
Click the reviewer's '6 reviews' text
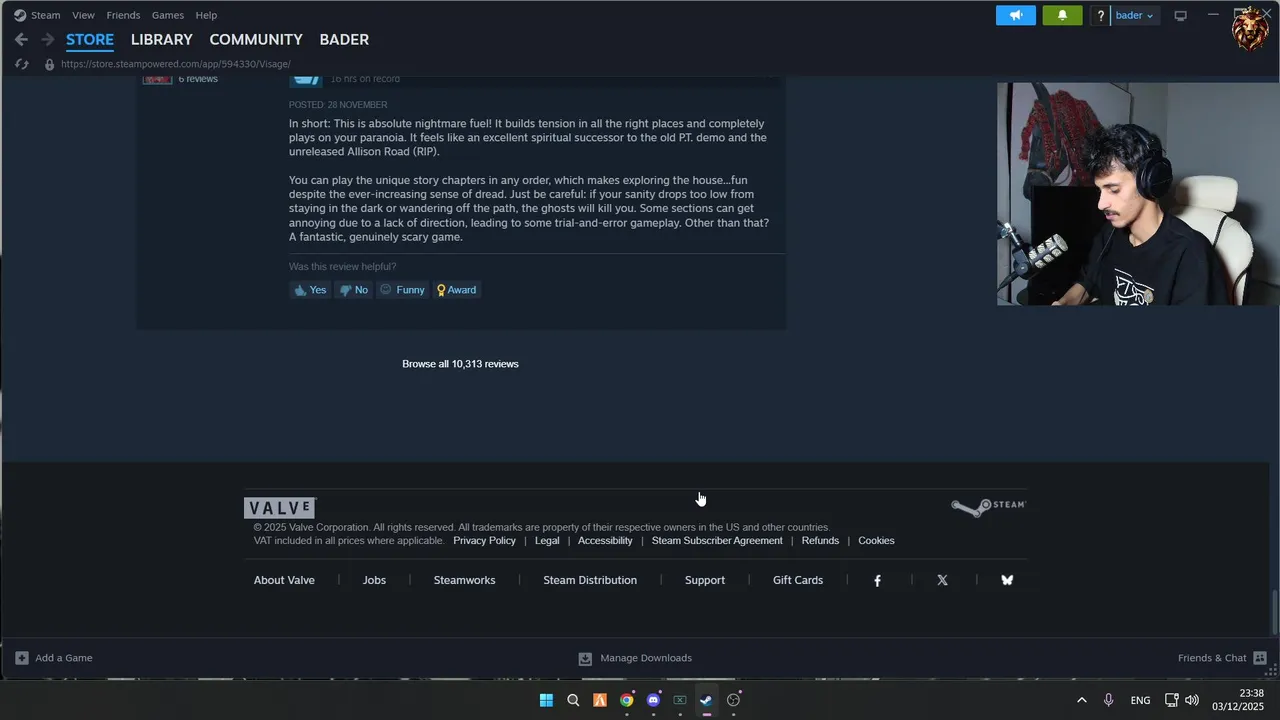click(x=198, y=79)
